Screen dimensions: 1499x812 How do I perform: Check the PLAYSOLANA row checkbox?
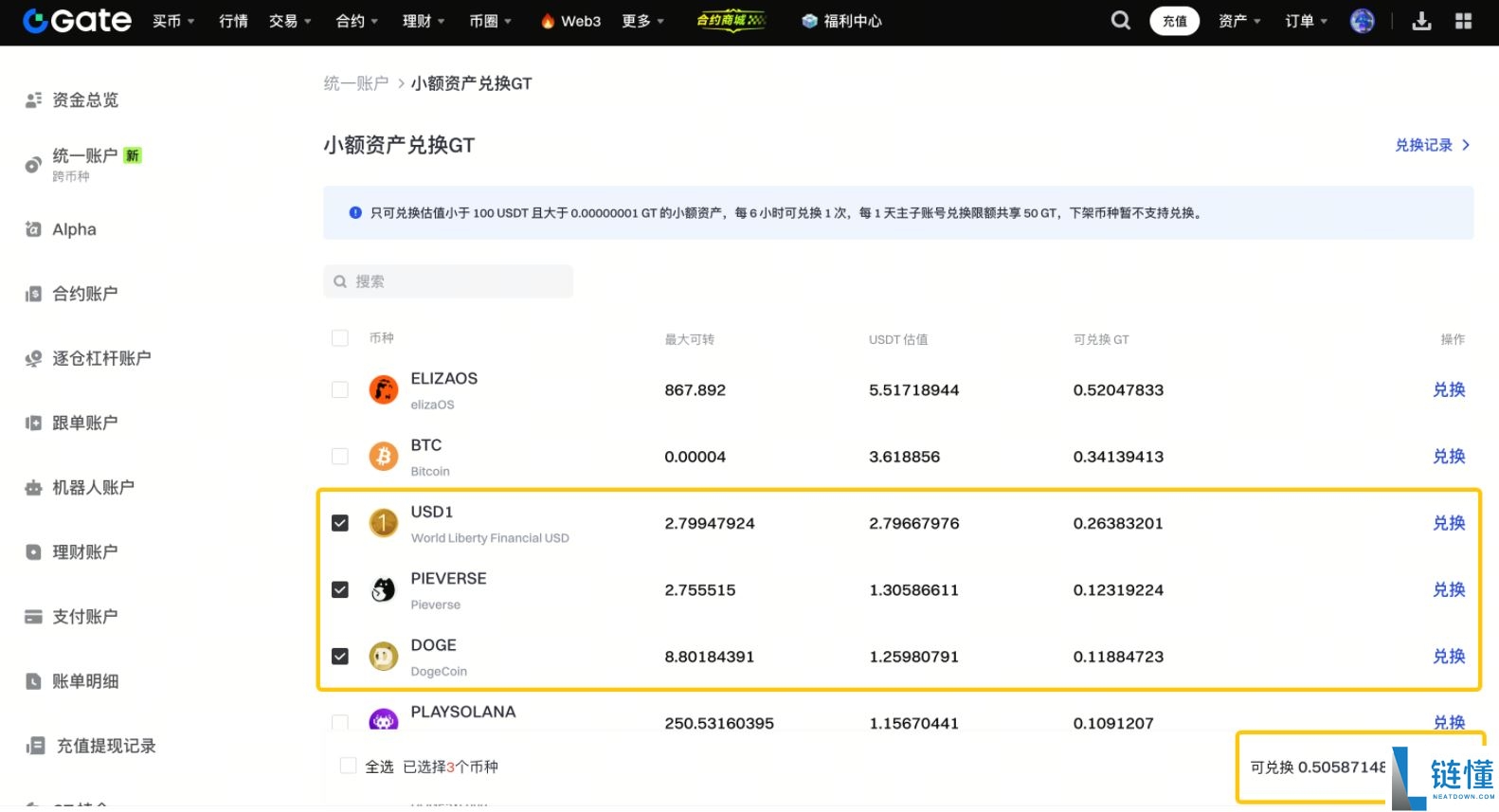tap(340, 722)
